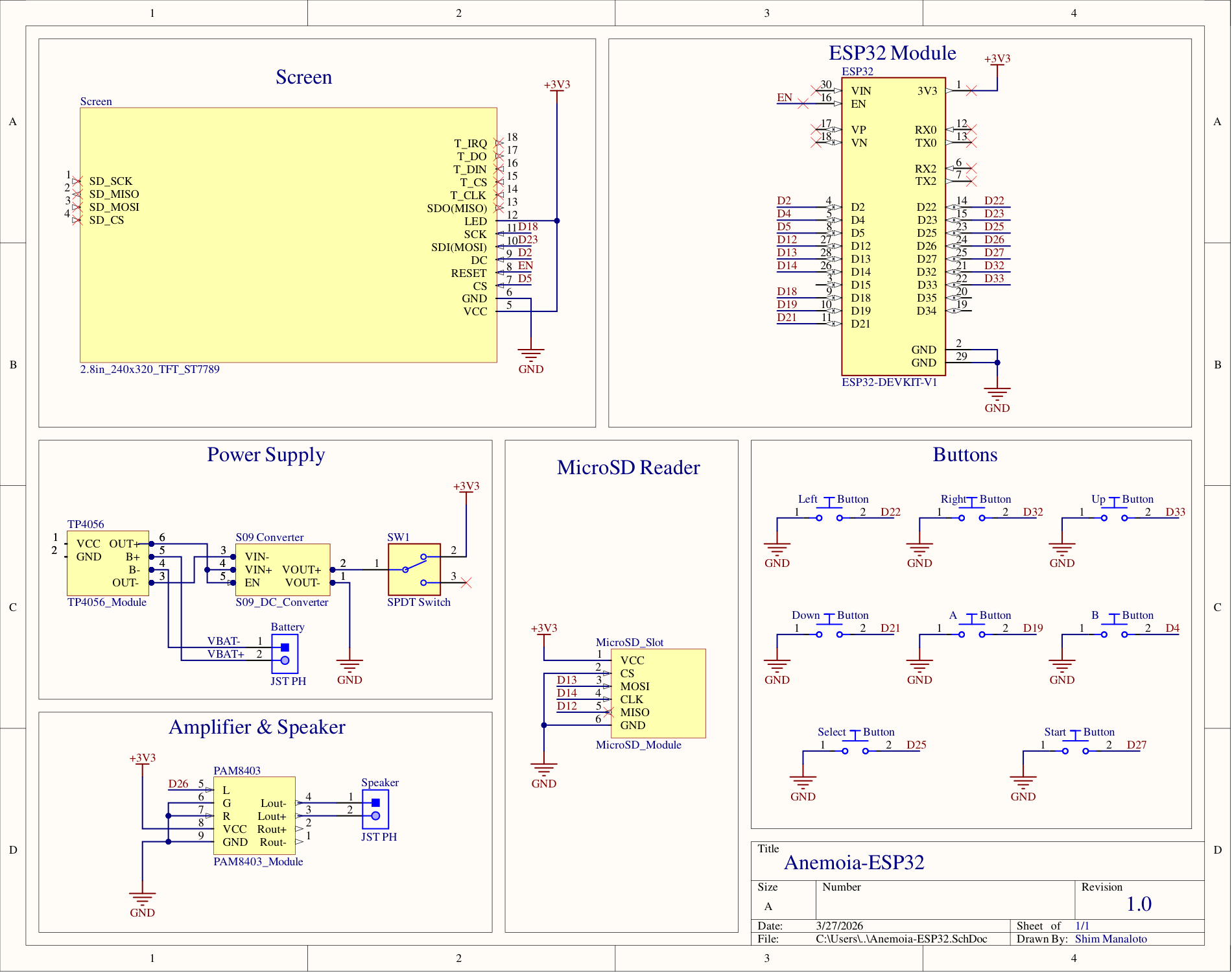Click the EN net label left of ESP32
1232x973 pixels.
tap(785, 98)
